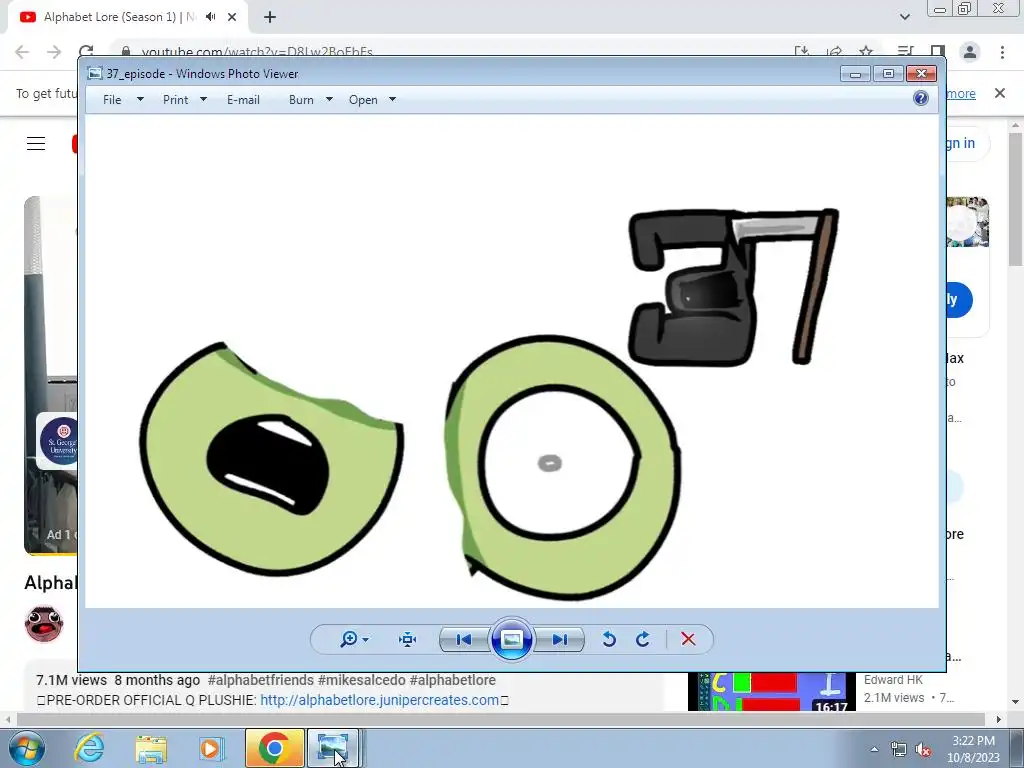This screenshot has width=1024, height=768.
Task: Open the Windows Start menu
Action: pos(27,748)
